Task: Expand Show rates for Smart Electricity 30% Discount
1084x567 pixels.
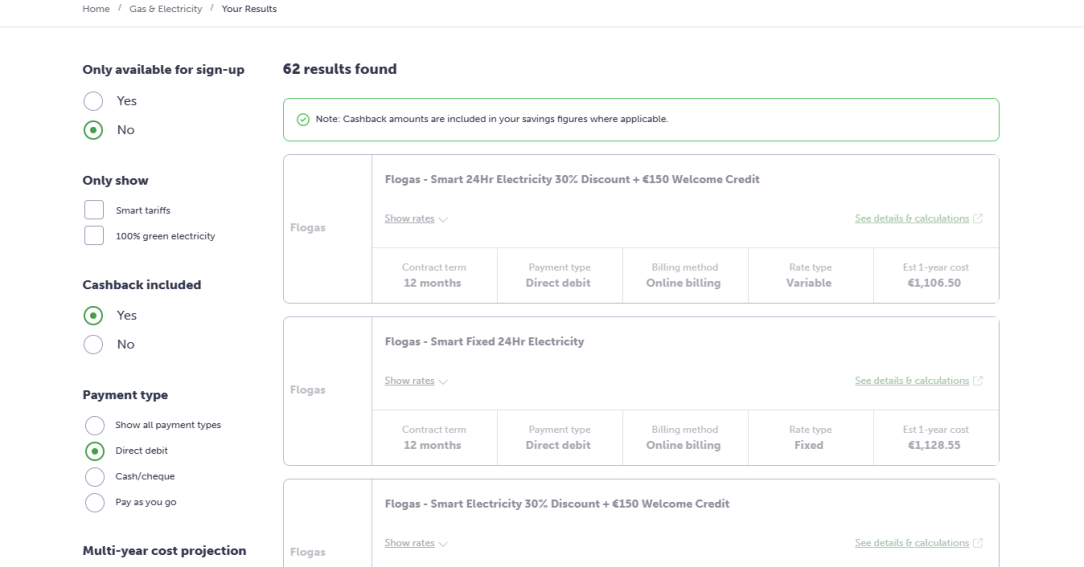Action: (410, 543)
